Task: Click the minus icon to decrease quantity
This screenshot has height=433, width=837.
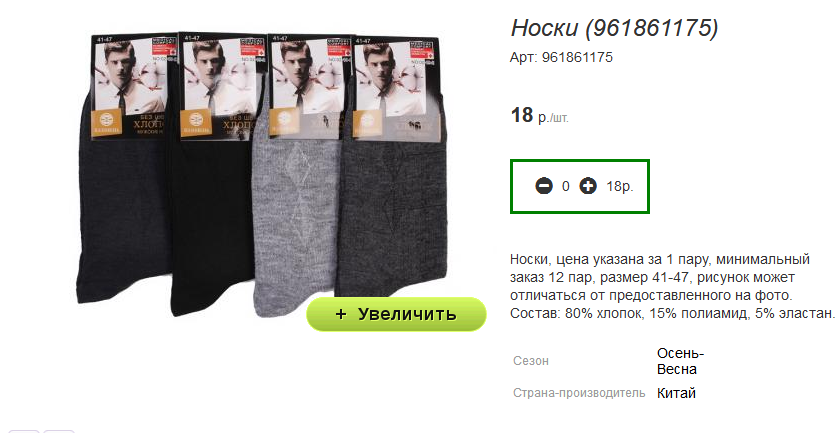Action: pos(544,186)
